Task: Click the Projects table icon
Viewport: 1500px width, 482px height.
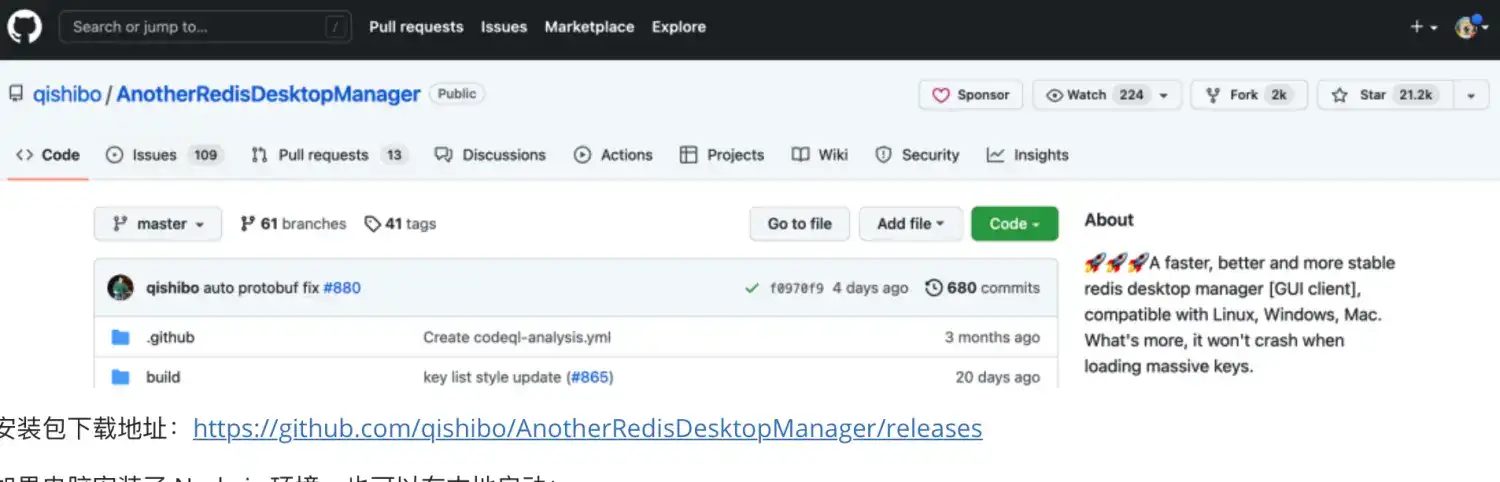Action: [688, 155]
